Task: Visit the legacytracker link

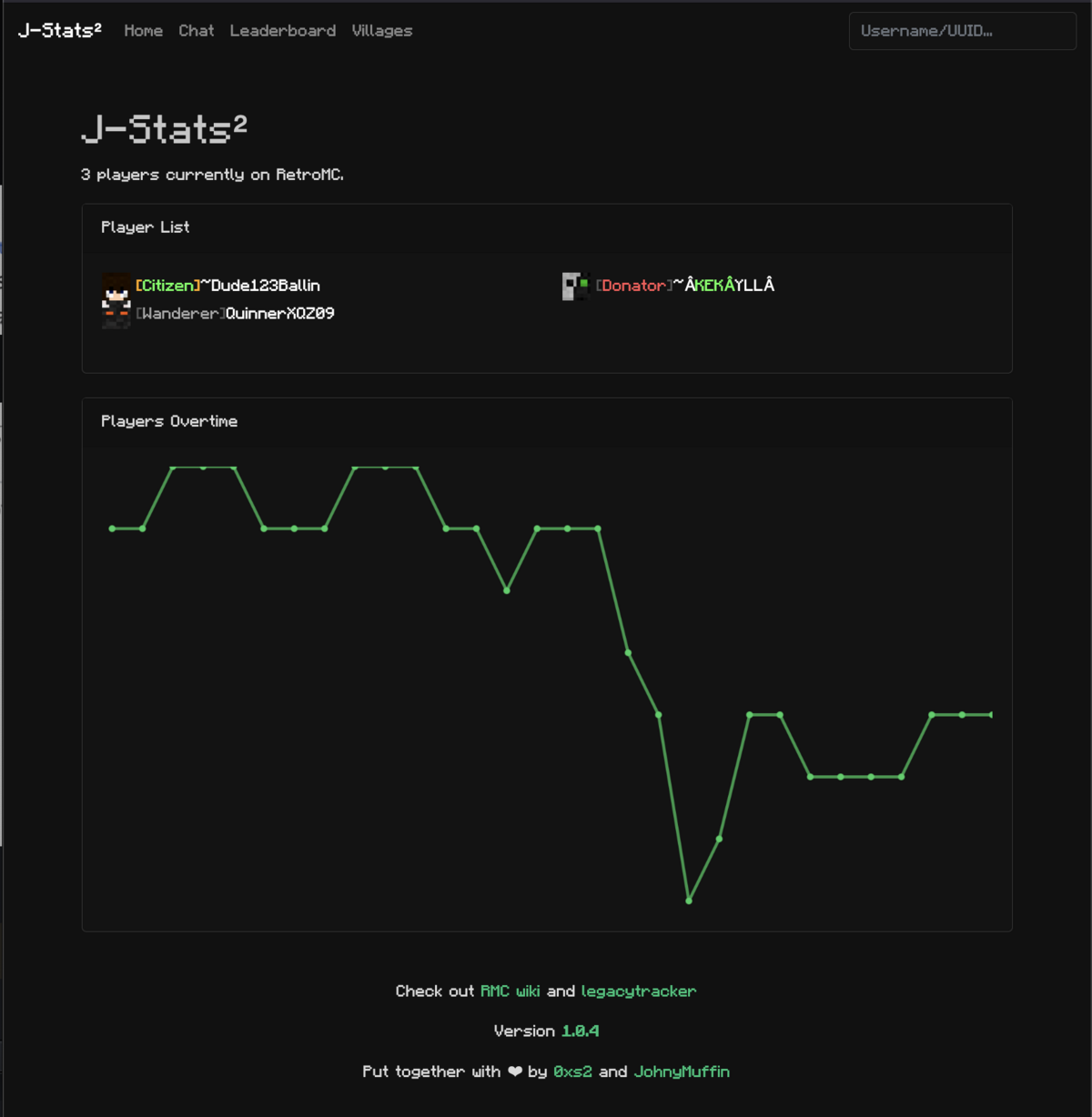Action: (638, 991)
